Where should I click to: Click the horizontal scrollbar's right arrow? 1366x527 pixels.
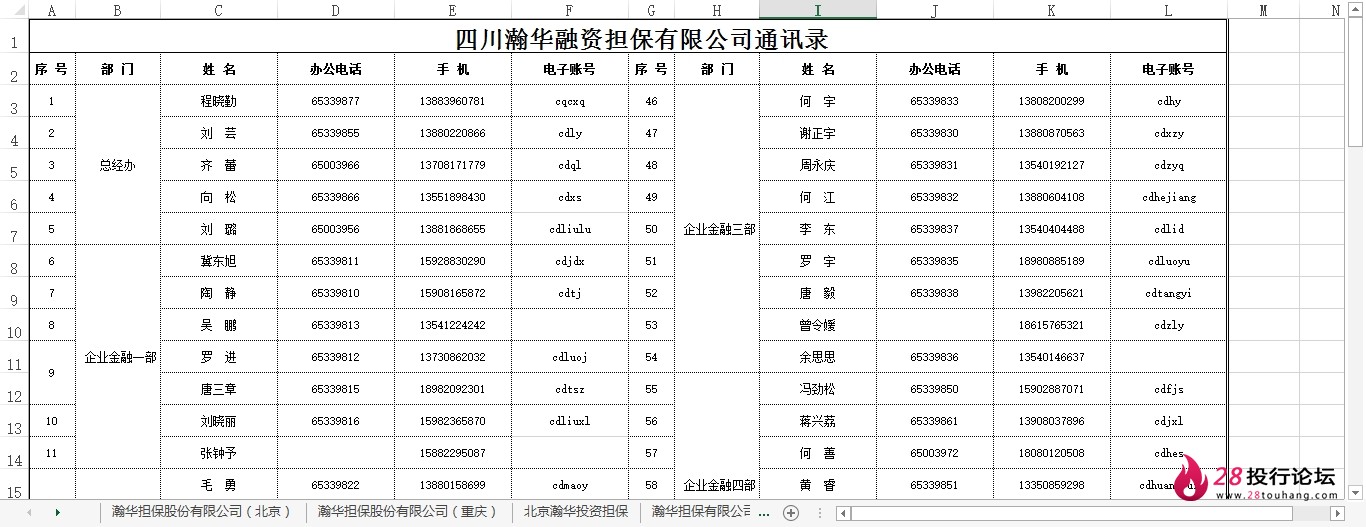click(x=1337, y=513)
